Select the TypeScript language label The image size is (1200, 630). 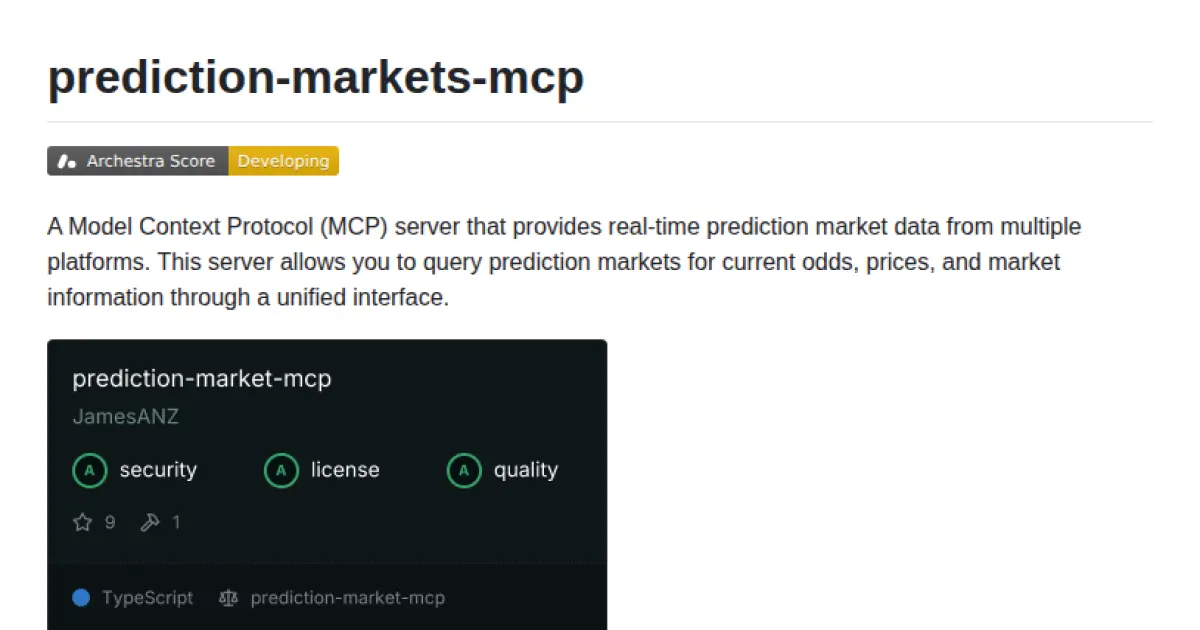coord(147,597)
